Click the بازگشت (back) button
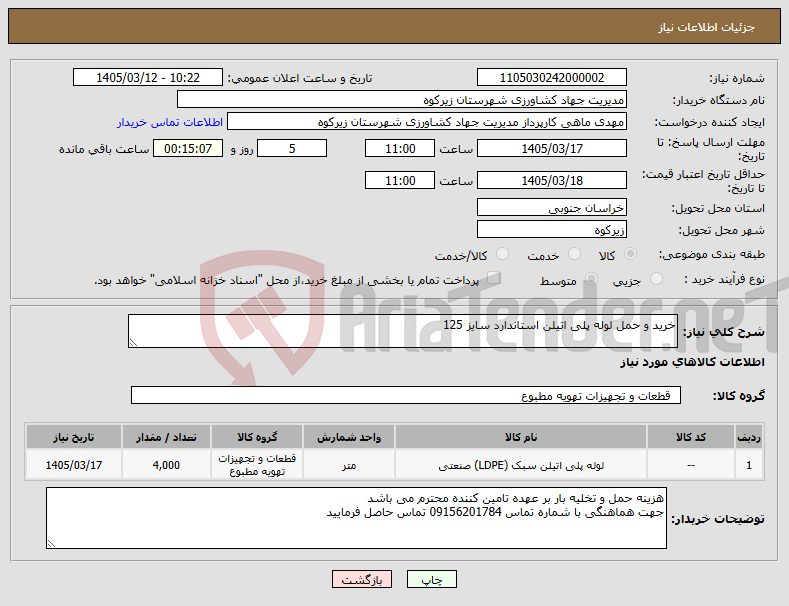 click(362, 579)
